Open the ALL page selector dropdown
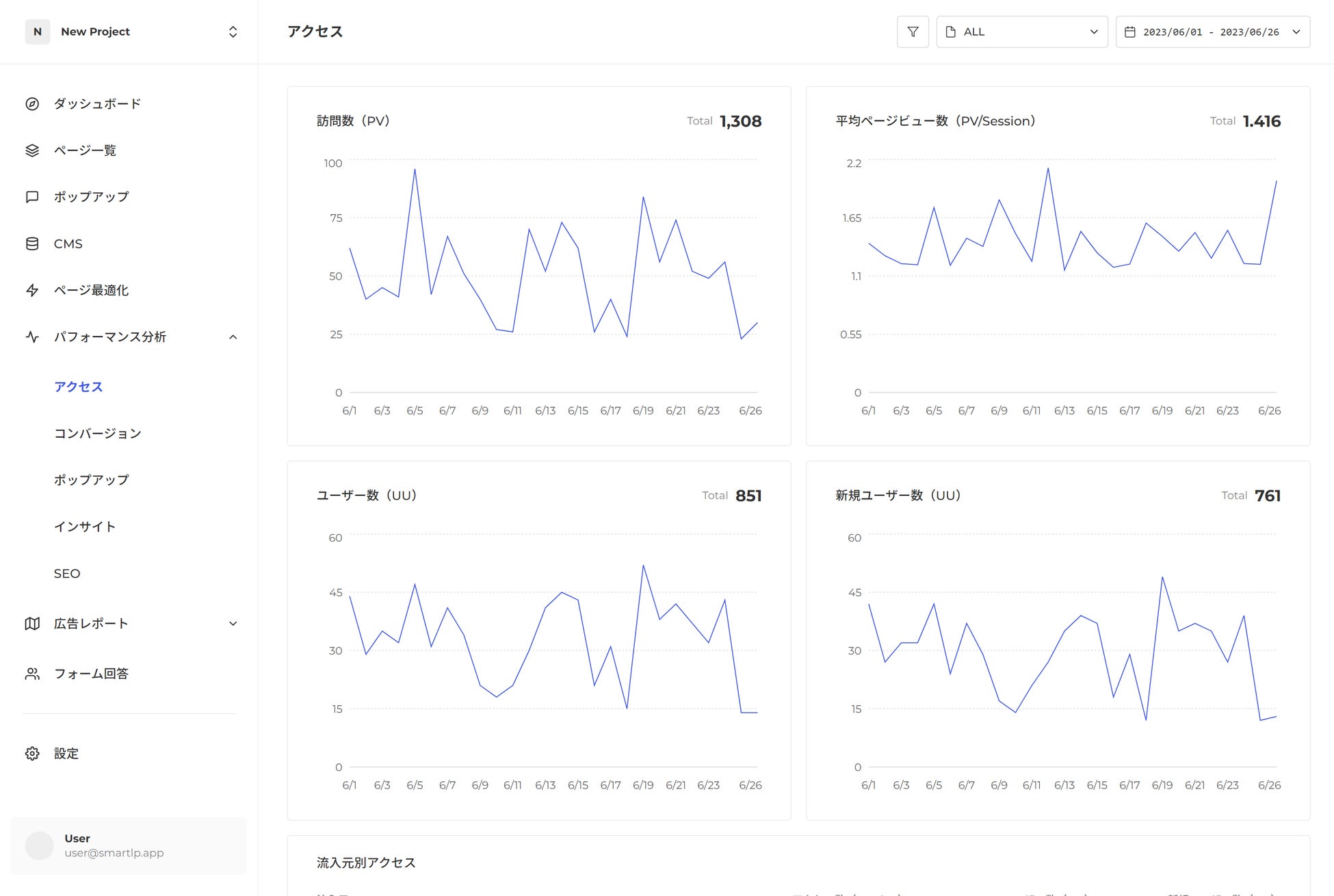The image size is (1334, 896). point(1022,32)
